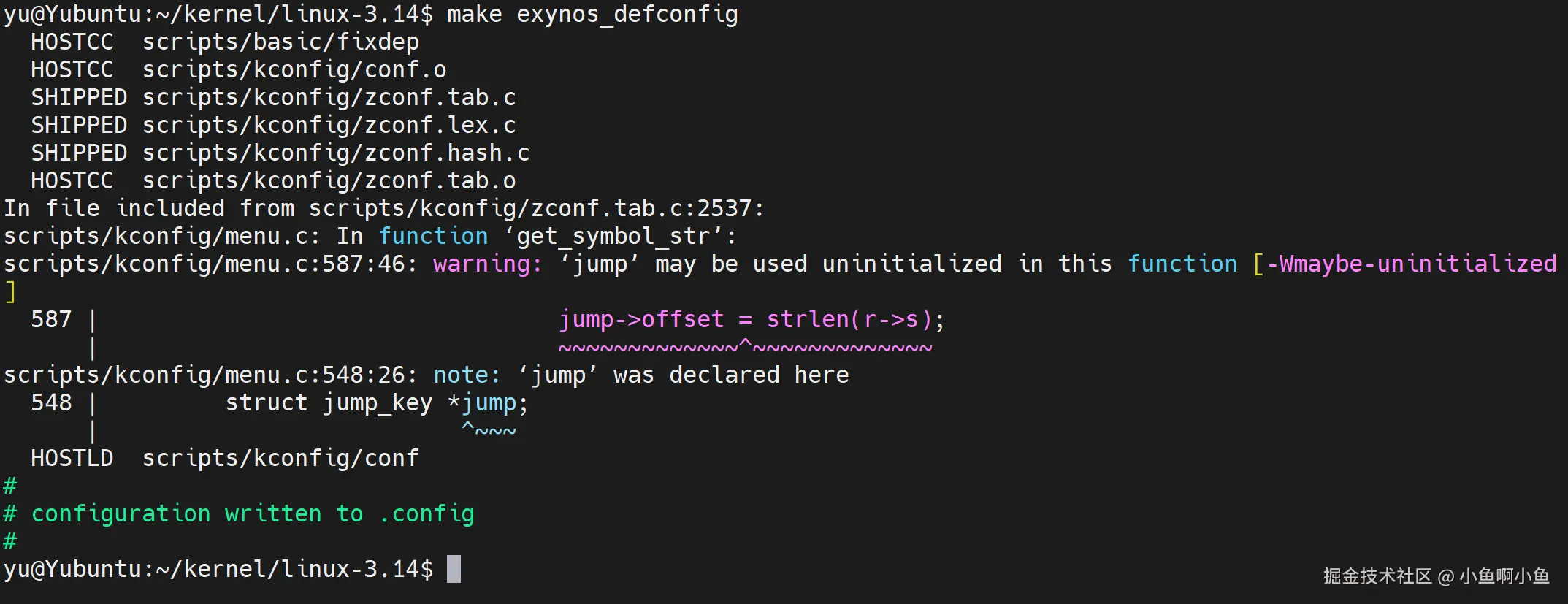
Task: Click the block cursor at the bottom prompt
Action: pyautogui.click(x=454, y=569)
